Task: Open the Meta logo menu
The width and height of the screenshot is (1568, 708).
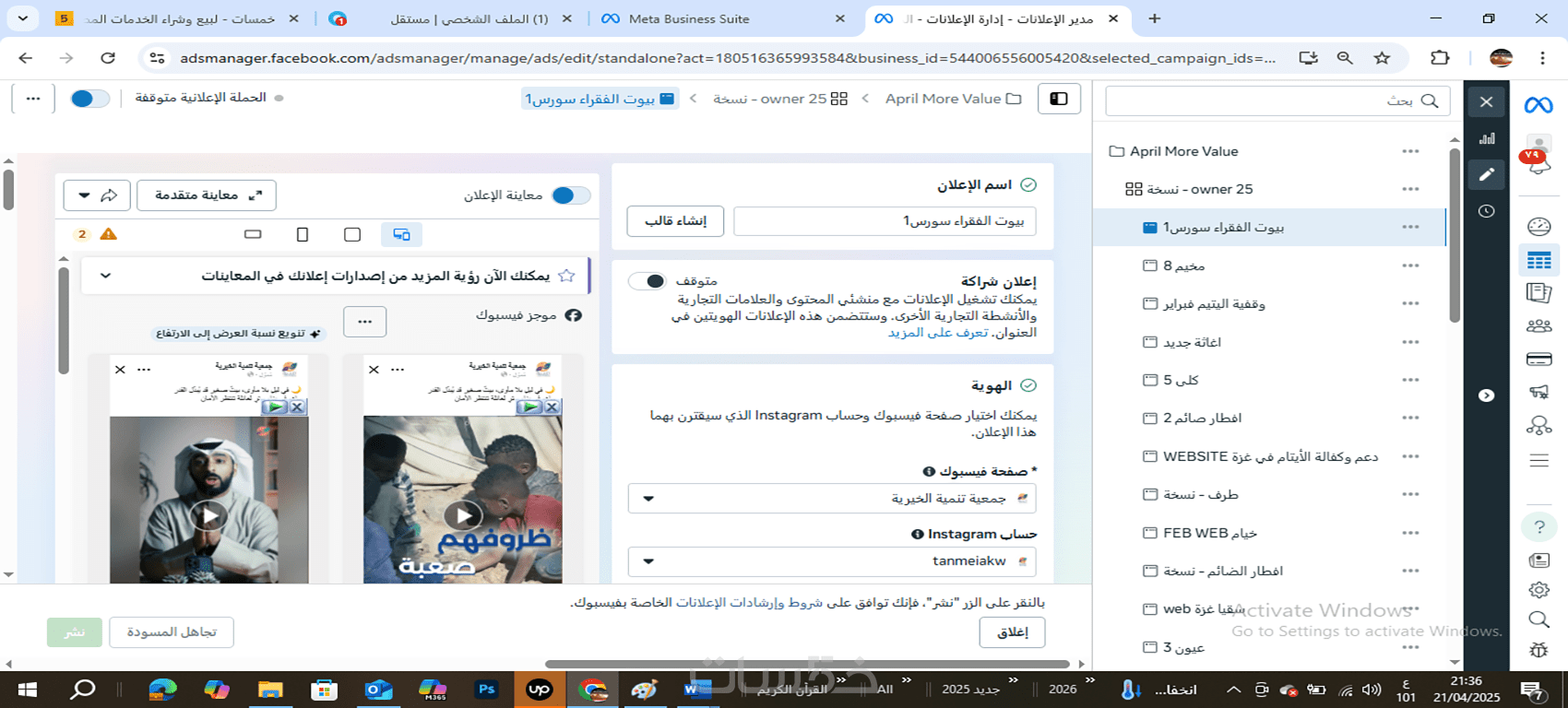Action: pos(1538,105)
